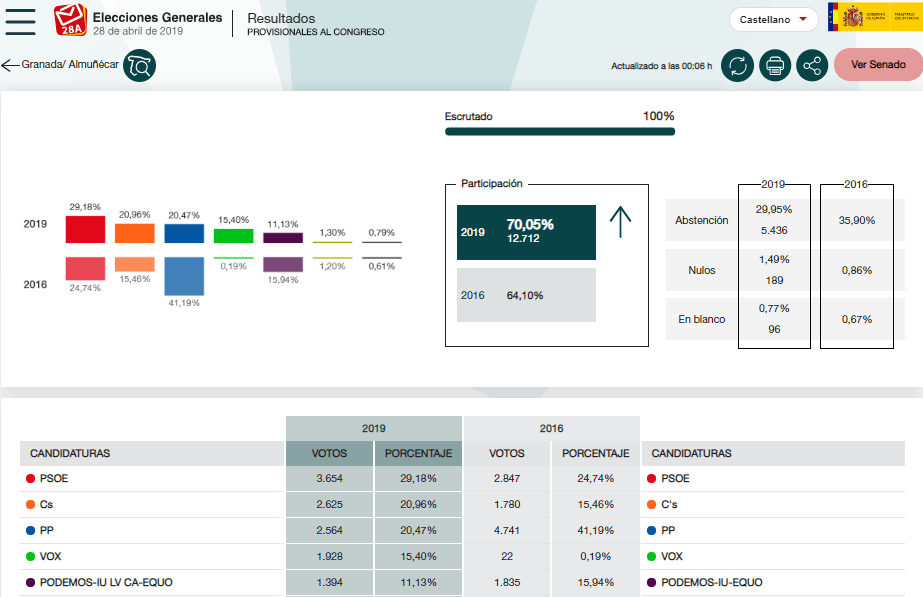Open the Castellano language dropdown
Image resolution: width=923 pixels, height=597 pixels.
(x=774, y=20)
